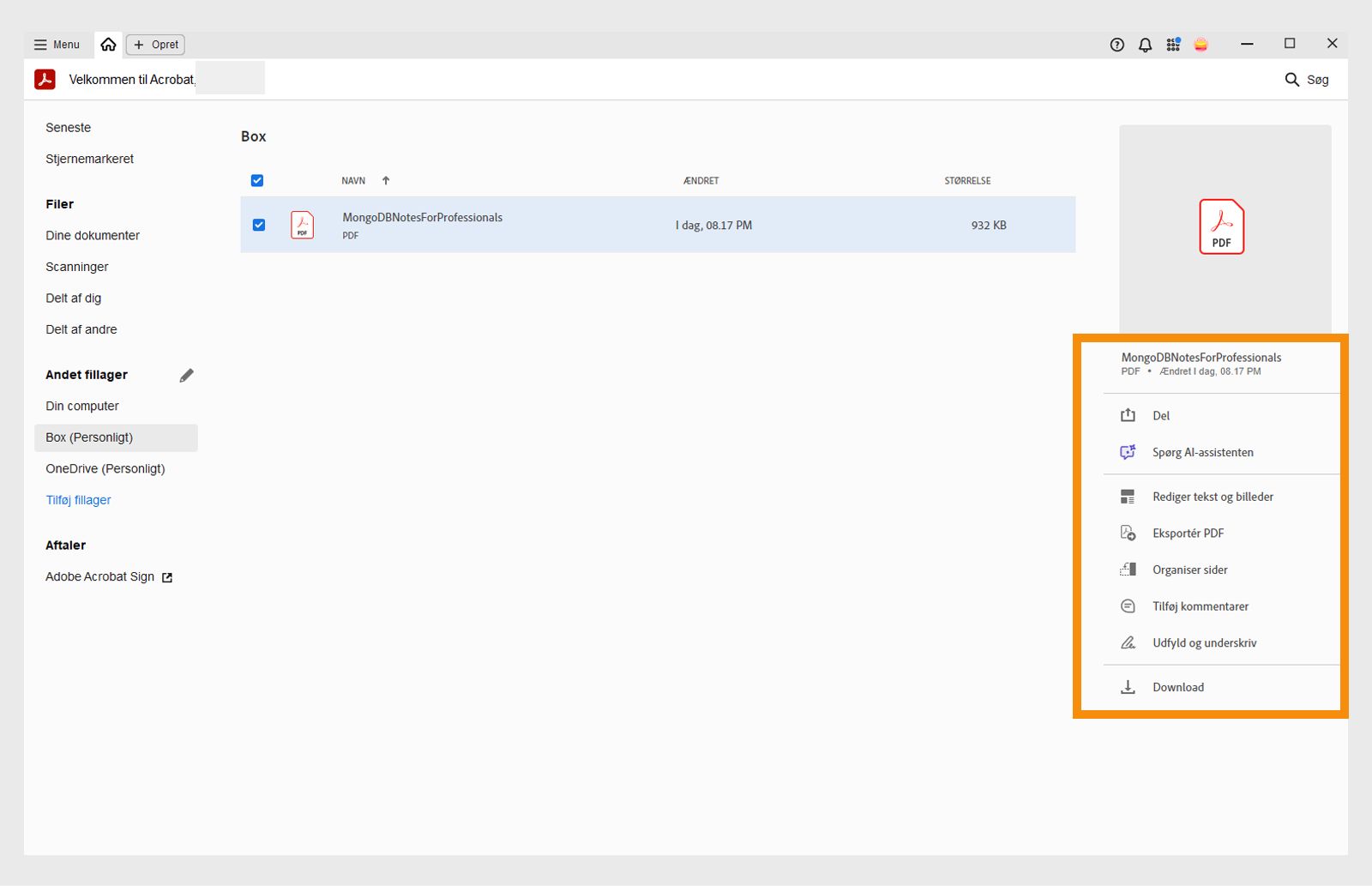The width and height of the screenshot is (1372, 886).
Task: Choose Rediger tekst og billeder
Action: (1213, 497)
